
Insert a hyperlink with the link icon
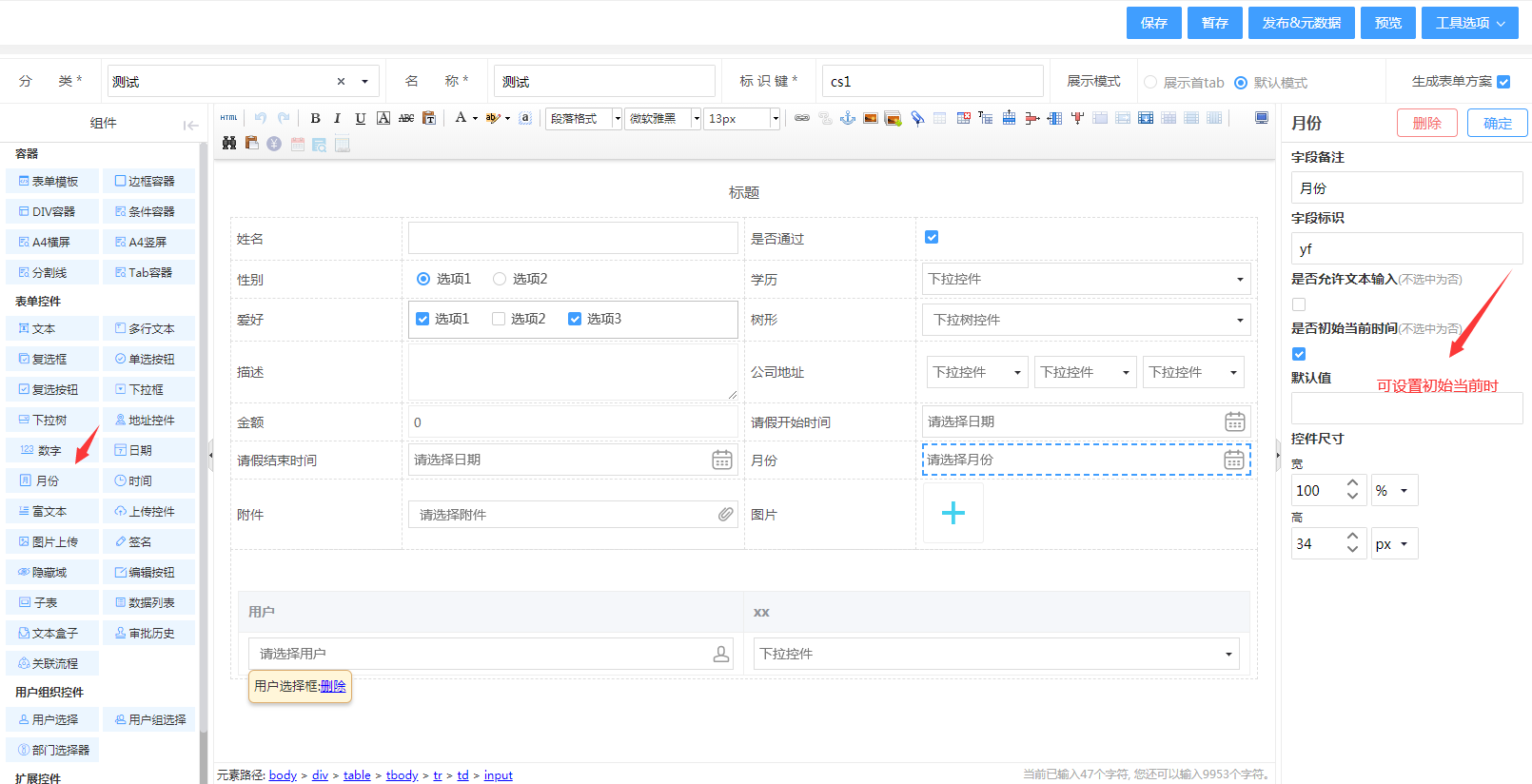coord(802,118)
